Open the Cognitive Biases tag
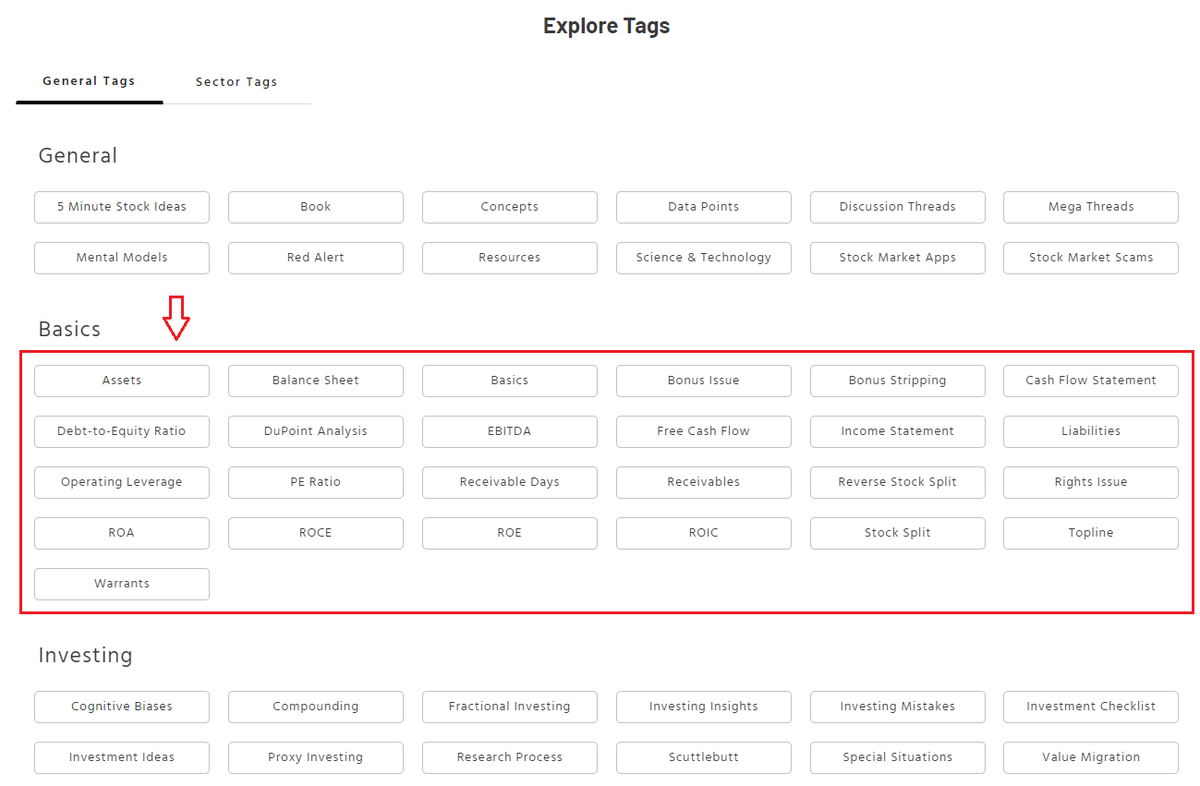The image size is (1200, 786). (x=121, y=707)
